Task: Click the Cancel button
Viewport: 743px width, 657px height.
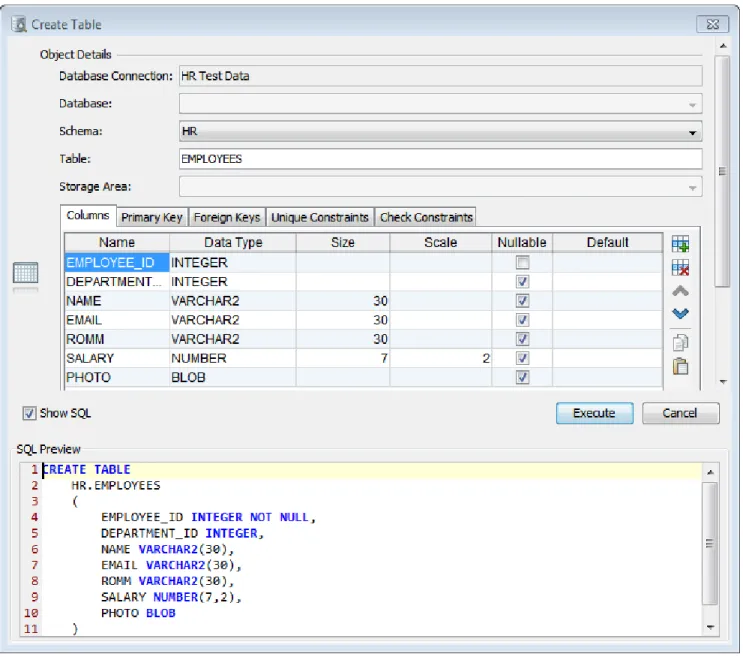Action: [x=680, y=413]
